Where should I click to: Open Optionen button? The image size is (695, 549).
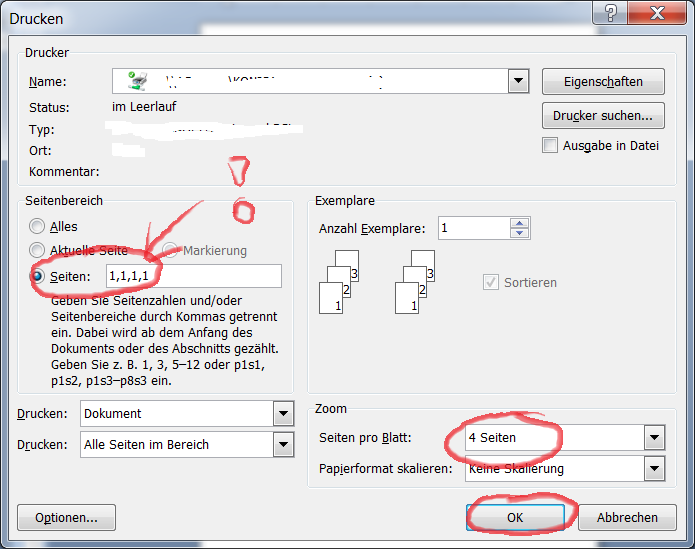66,518
